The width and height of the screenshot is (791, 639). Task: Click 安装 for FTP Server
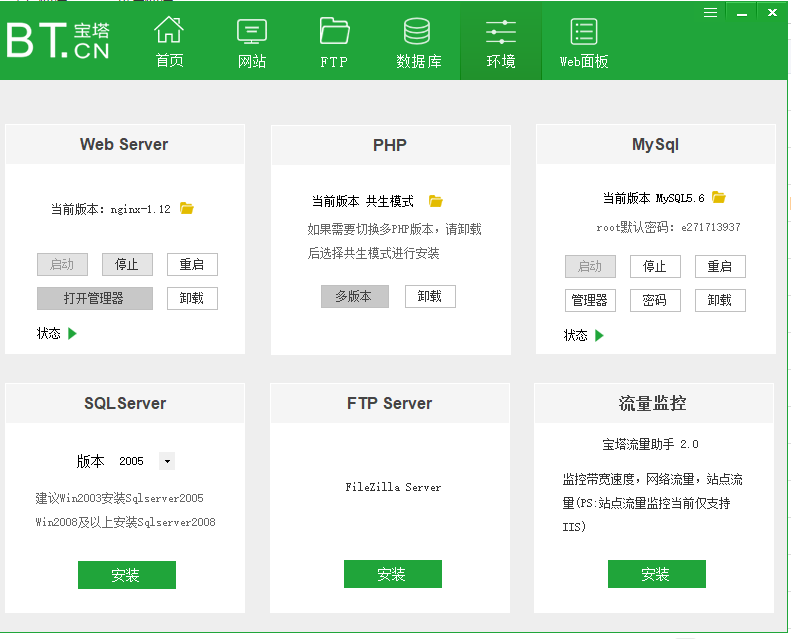[x=392, y=573]
